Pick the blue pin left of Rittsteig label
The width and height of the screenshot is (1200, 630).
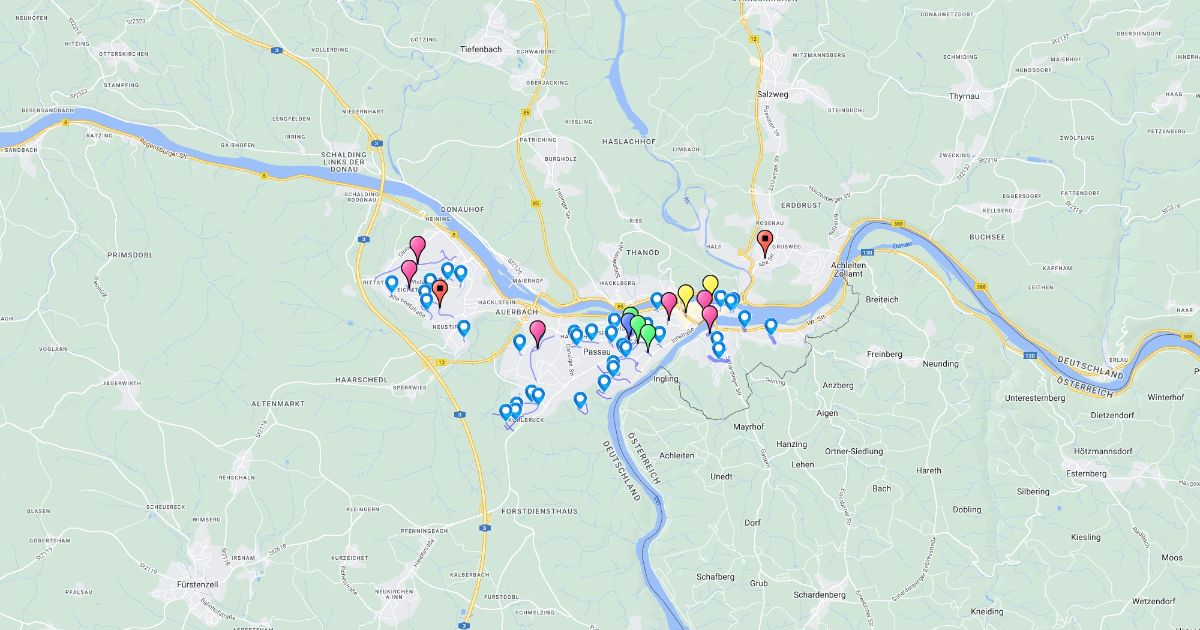[391, 285]
